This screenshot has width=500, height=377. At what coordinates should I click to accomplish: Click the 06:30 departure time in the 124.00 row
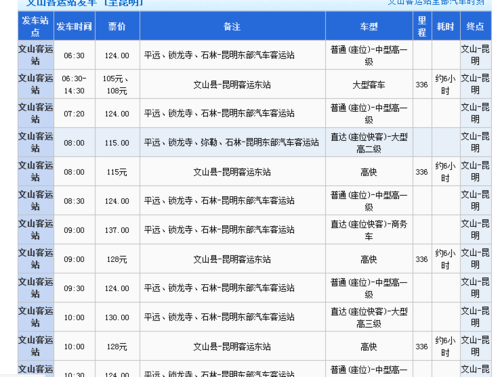(74, 55)
